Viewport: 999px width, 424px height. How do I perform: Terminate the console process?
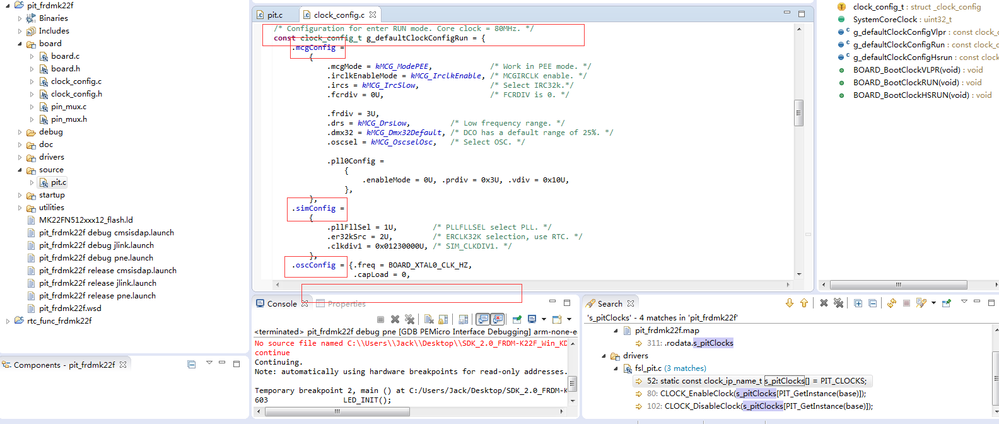(x=380, y=319)
